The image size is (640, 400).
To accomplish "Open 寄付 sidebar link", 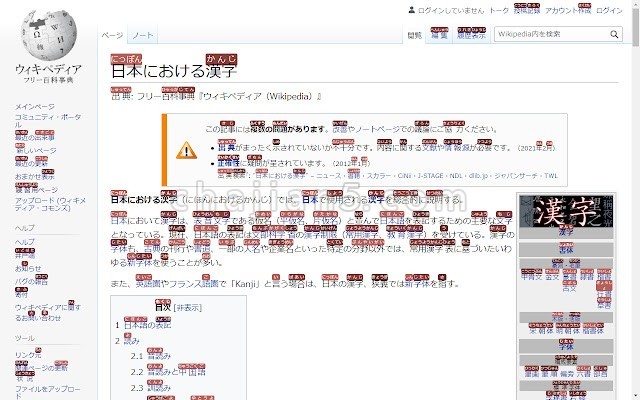I will [x=22, y=293].
